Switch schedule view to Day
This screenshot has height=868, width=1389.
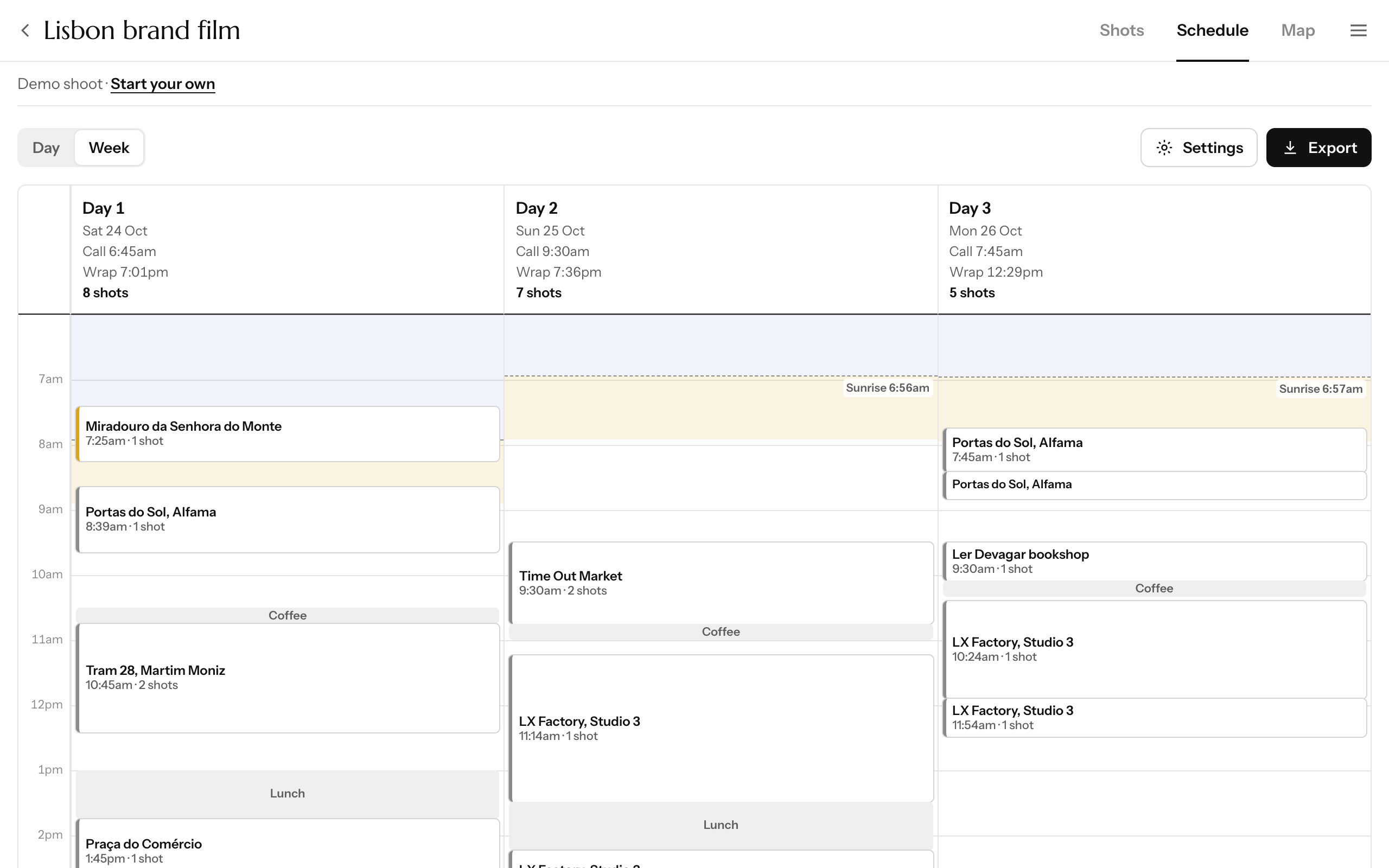46,148
